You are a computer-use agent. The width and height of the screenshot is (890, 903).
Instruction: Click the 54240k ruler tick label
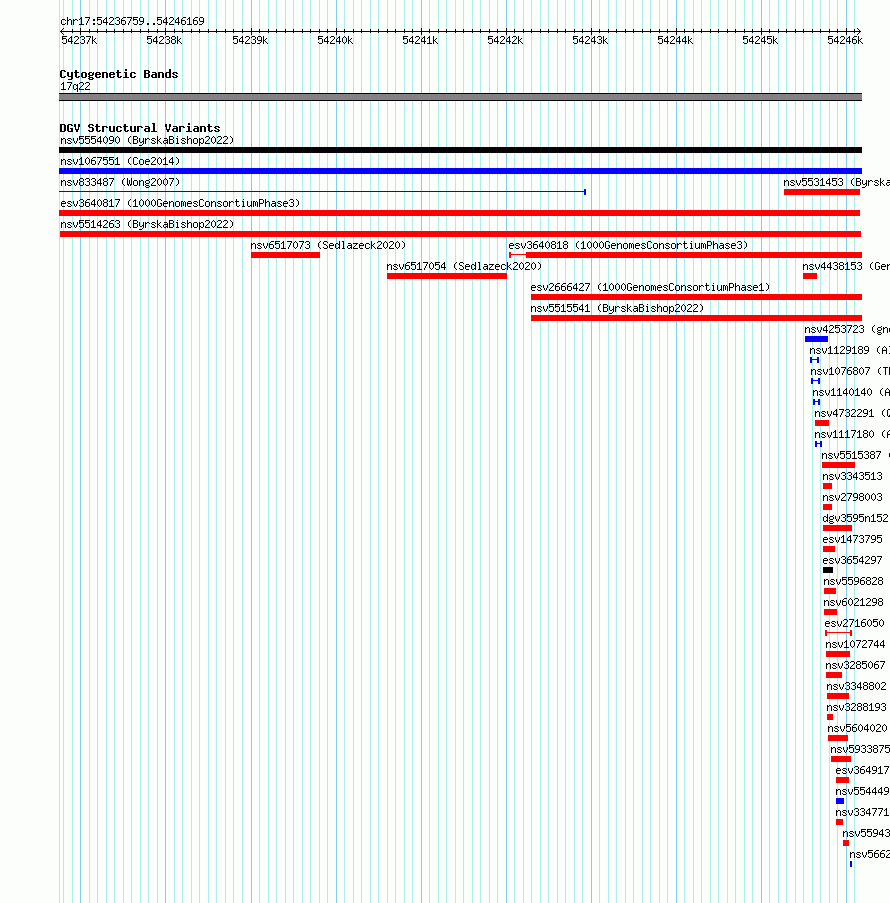coord(335,40)
